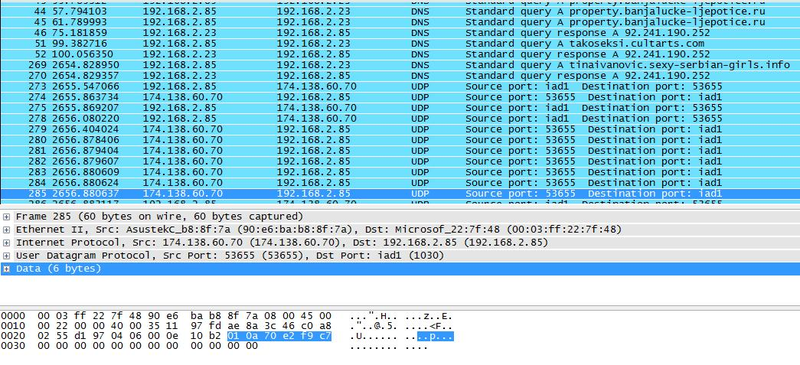The width and height of the screenshot is (800, 365).
Task: Select packet 284 UDP row
Action: (x=400, y=183)
